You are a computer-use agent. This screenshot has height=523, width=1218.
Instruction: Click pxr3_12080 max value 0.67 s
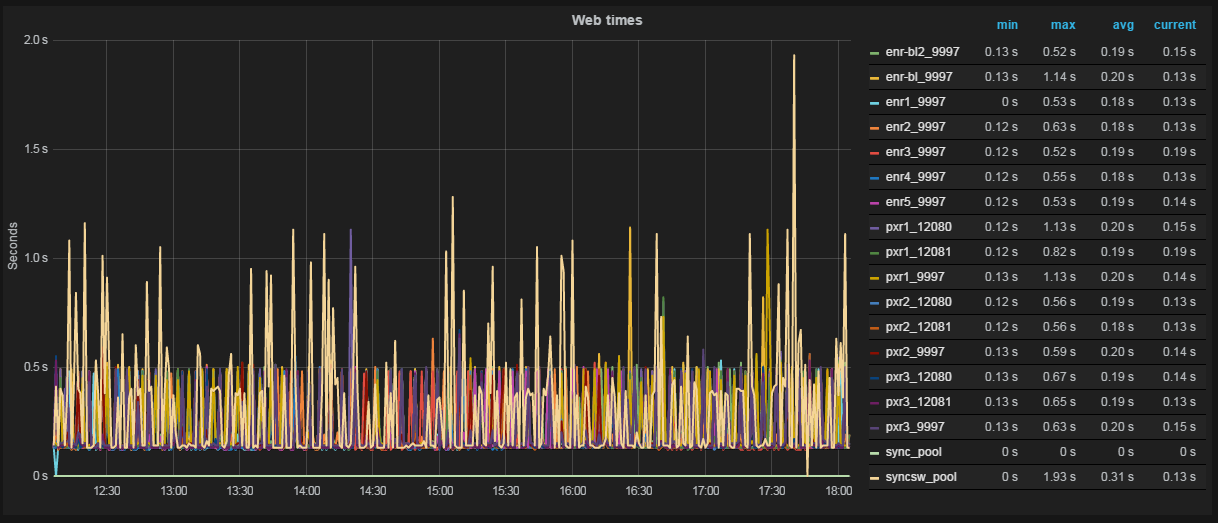coord(1060,377)
